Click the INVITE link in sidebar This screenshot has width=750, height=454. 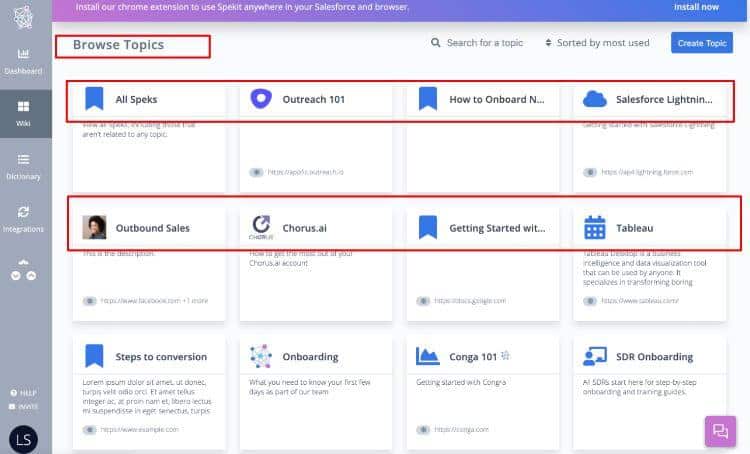[23, 407]
